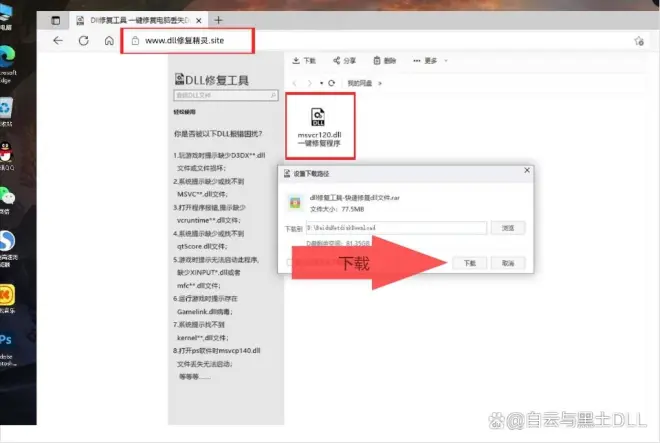Open the QQ penguin desktop icon
This screenshot has height=443, width=660.
pos(6,153)
